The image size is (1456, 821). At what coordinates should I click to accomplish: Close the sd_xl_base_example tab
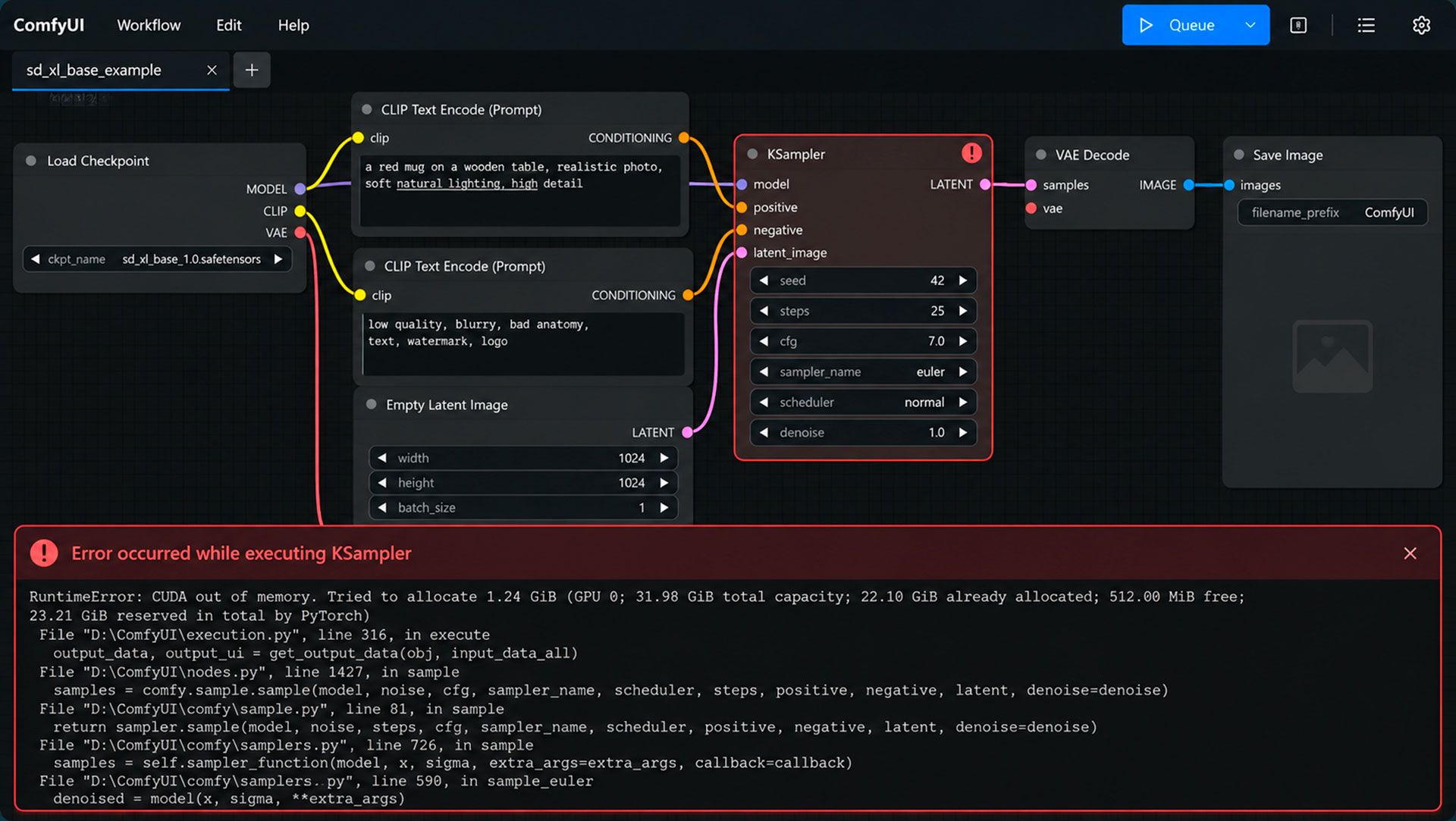(212, 70)
